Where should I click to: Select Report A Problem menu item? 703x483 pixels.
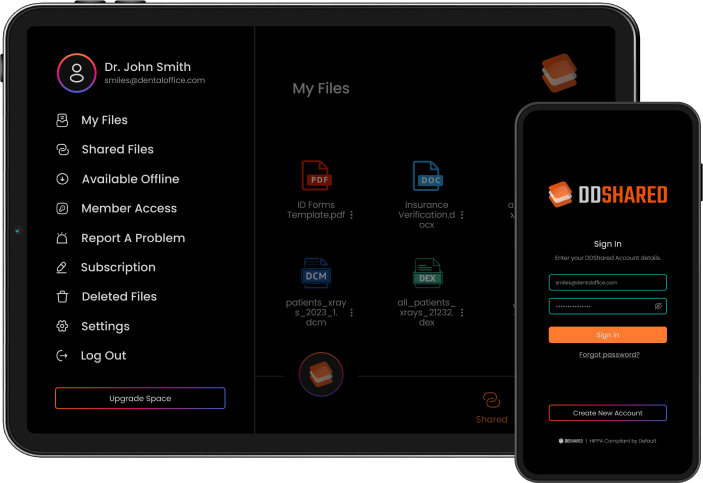133,238
